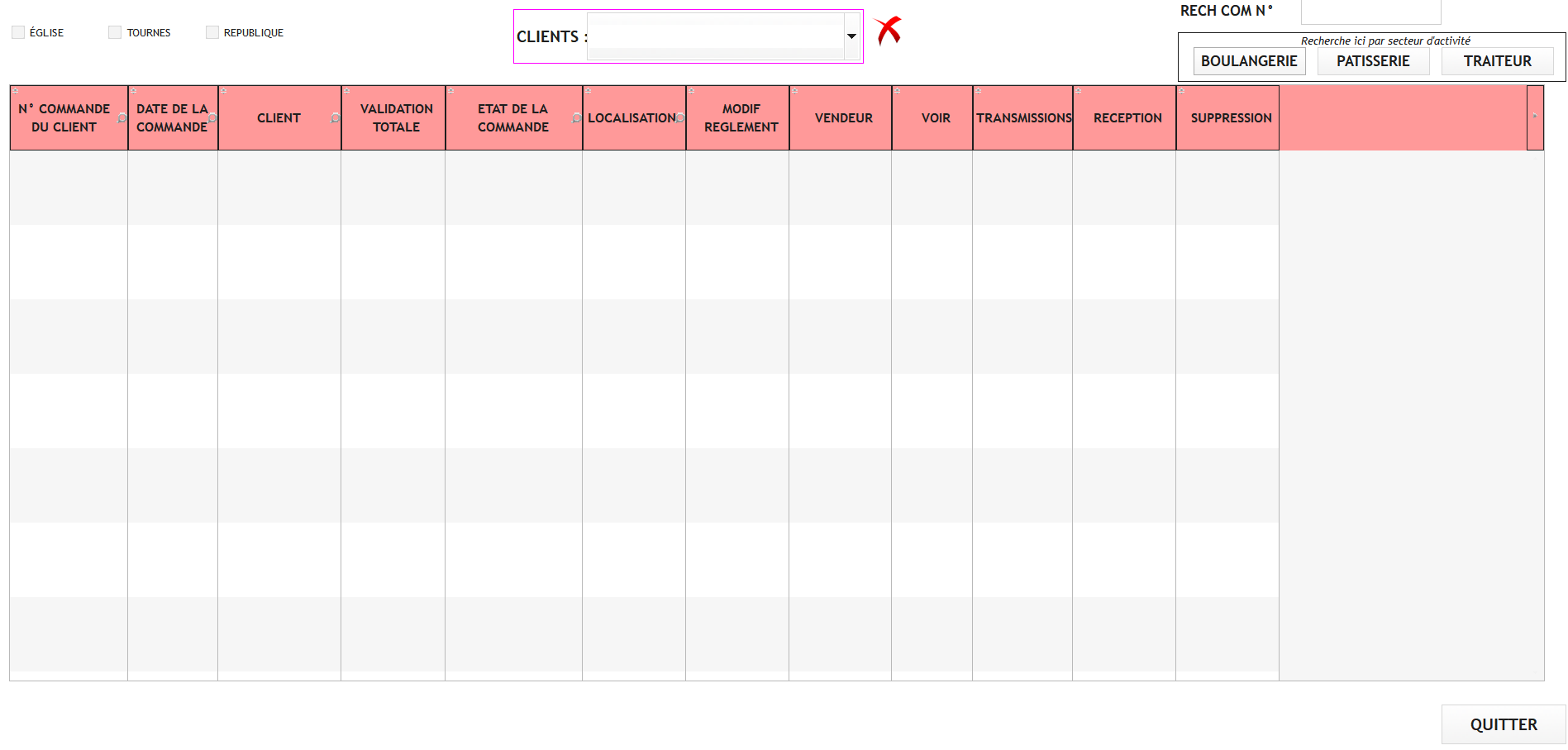Open search magnifier in N° COMMANDE DU CLIENT header
Screen dimensions: 1568x750
point(122,118)
